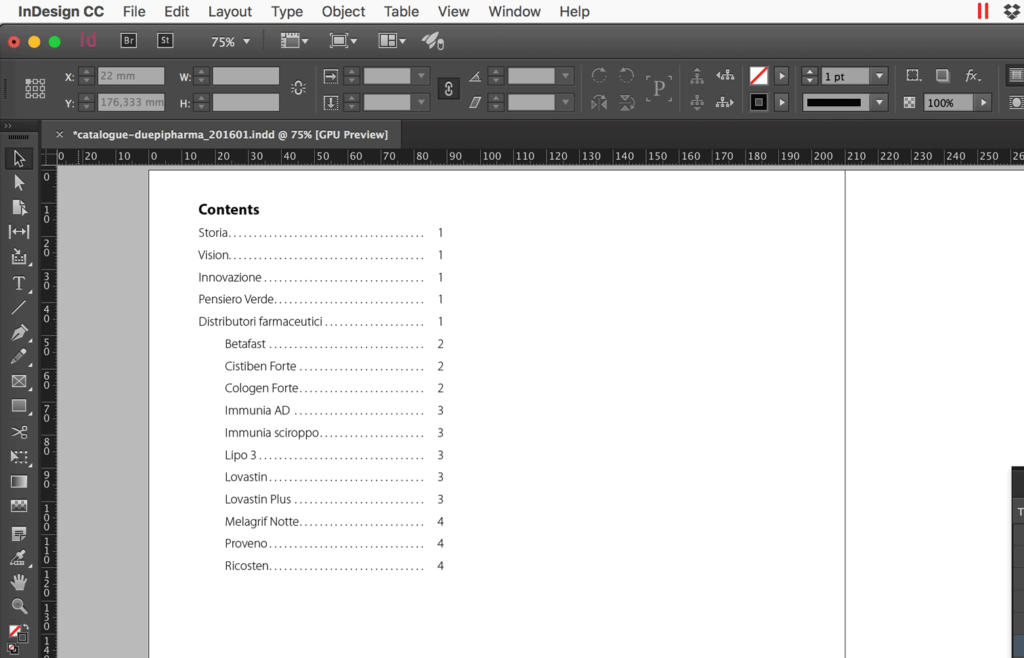The image size is (1024, 658).
Task: Click the X position field
Action: [131, 76]
